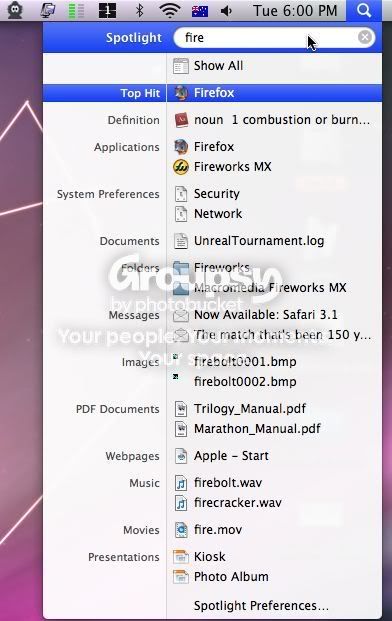Click the Show All window icon
392x621 pixels.
coord(181,66)
